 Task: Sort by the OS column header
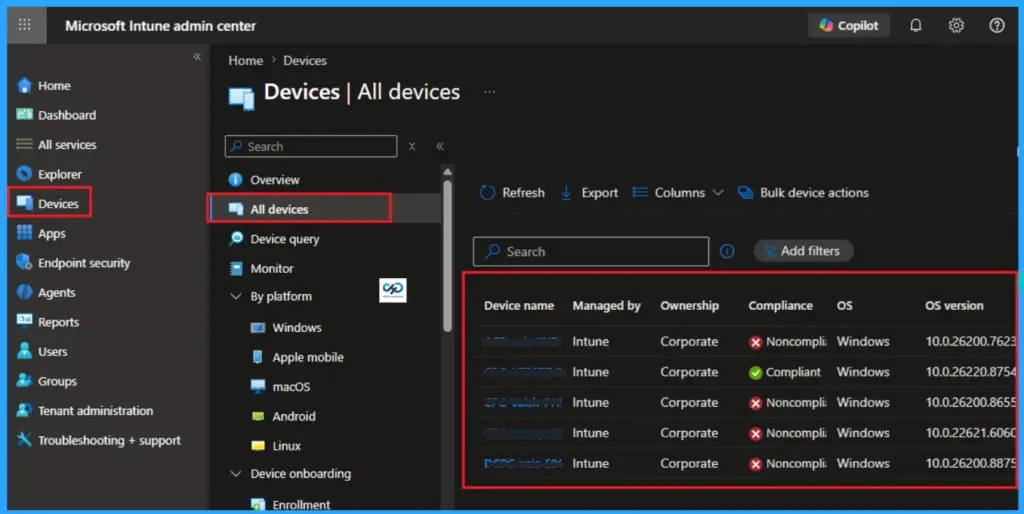[844, 306]
